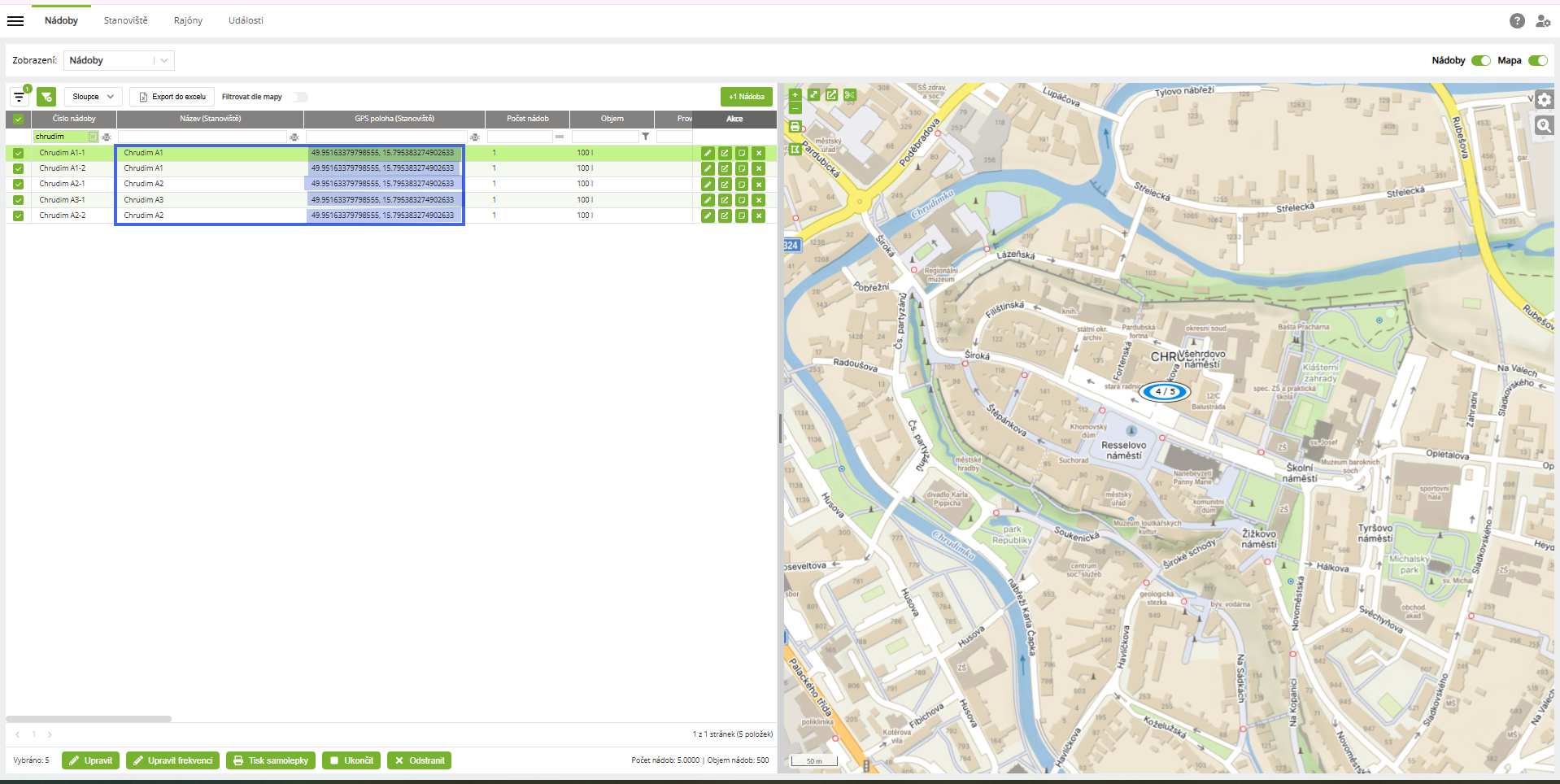The height and width of the screenshot is (784, 1560).
Task: Switch to the Nádoby tab
Action: (x=62, y=21)
